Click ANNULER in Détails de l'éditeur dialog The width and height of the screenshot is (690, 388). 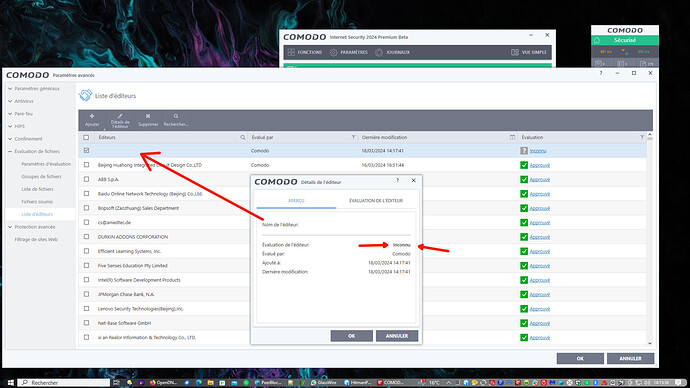click(397, 336)
